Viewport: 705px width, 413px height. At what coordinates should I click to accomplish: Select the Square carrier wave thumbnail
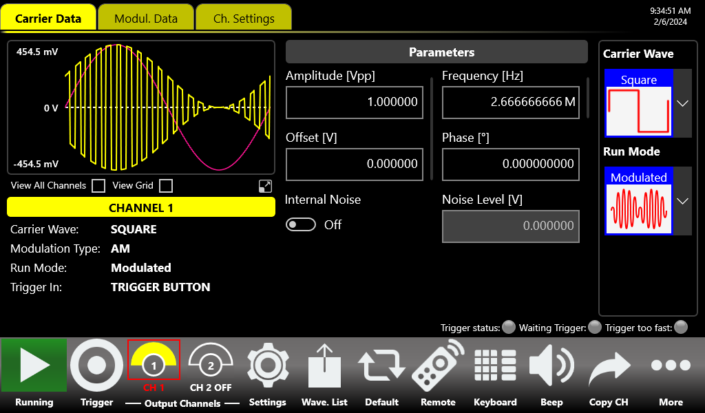pyautogui.click(x=638, y=103)
